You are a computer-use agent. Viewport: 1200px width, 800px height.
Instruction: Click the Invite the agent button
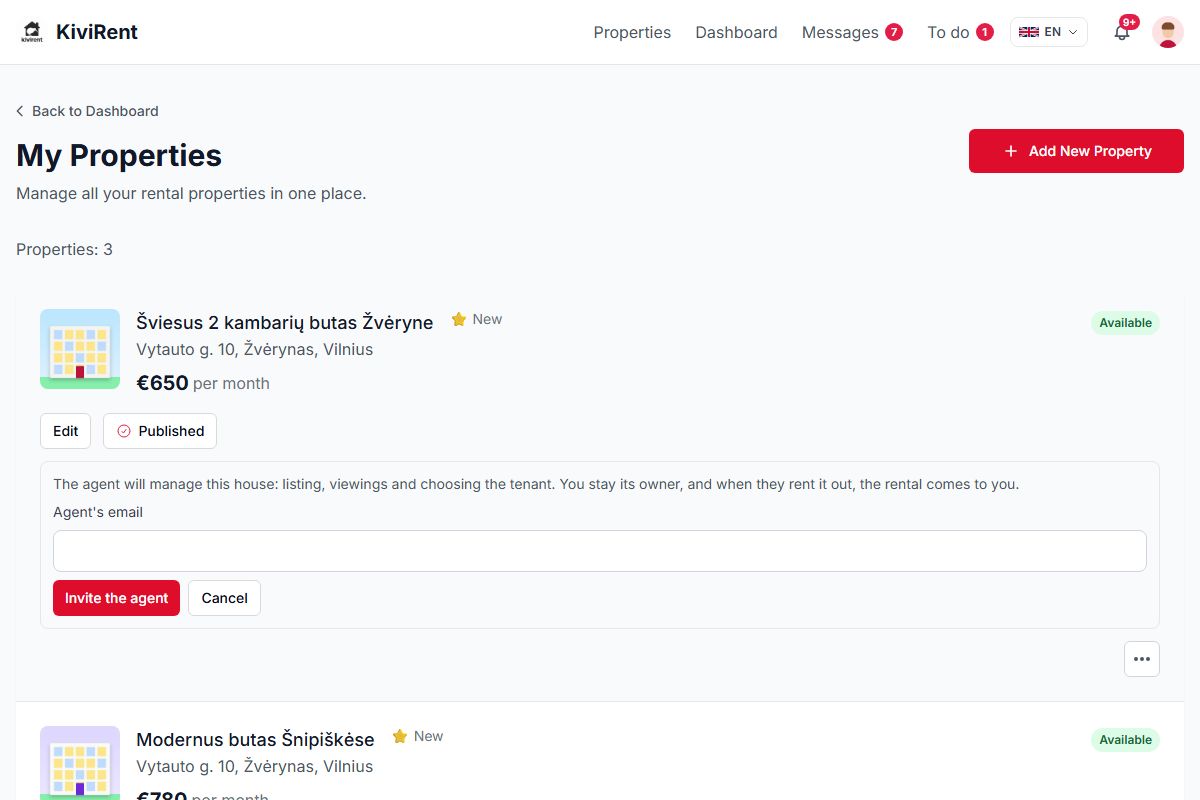[x=116, y=598]
